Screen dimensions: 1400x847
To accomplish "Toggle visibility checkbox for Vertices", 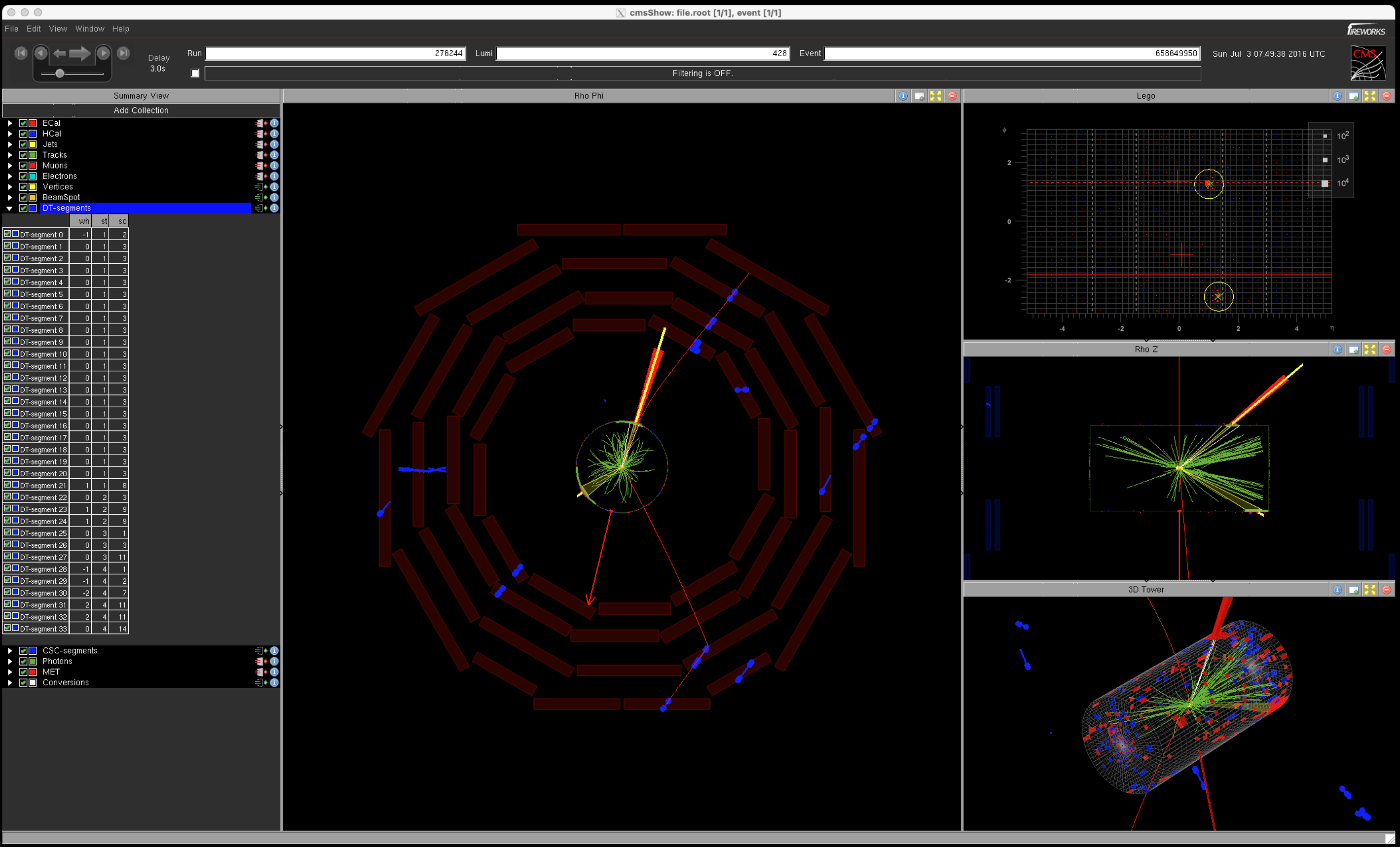I will [23, 187].
